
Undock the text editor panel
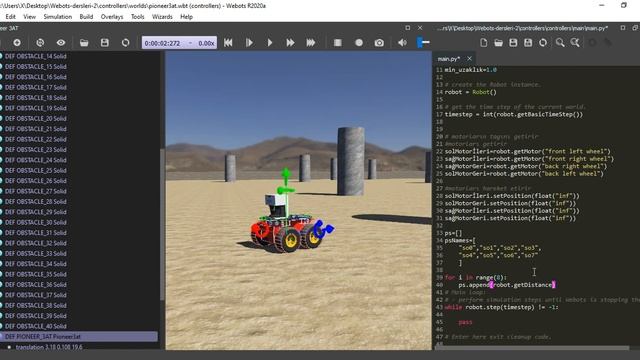pos(622,28)
